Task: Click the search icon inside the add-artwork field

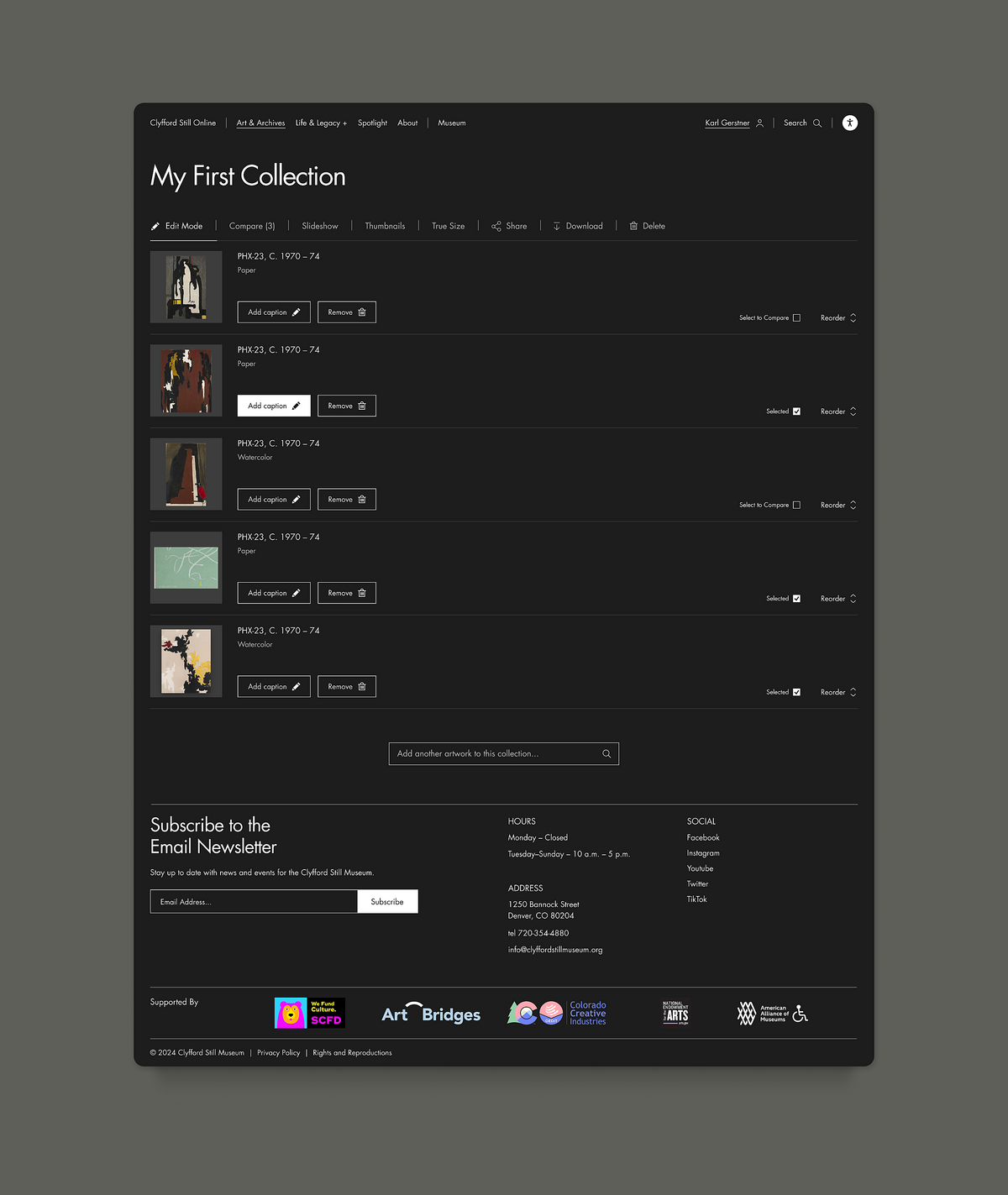Action: (x=606, y=753)
